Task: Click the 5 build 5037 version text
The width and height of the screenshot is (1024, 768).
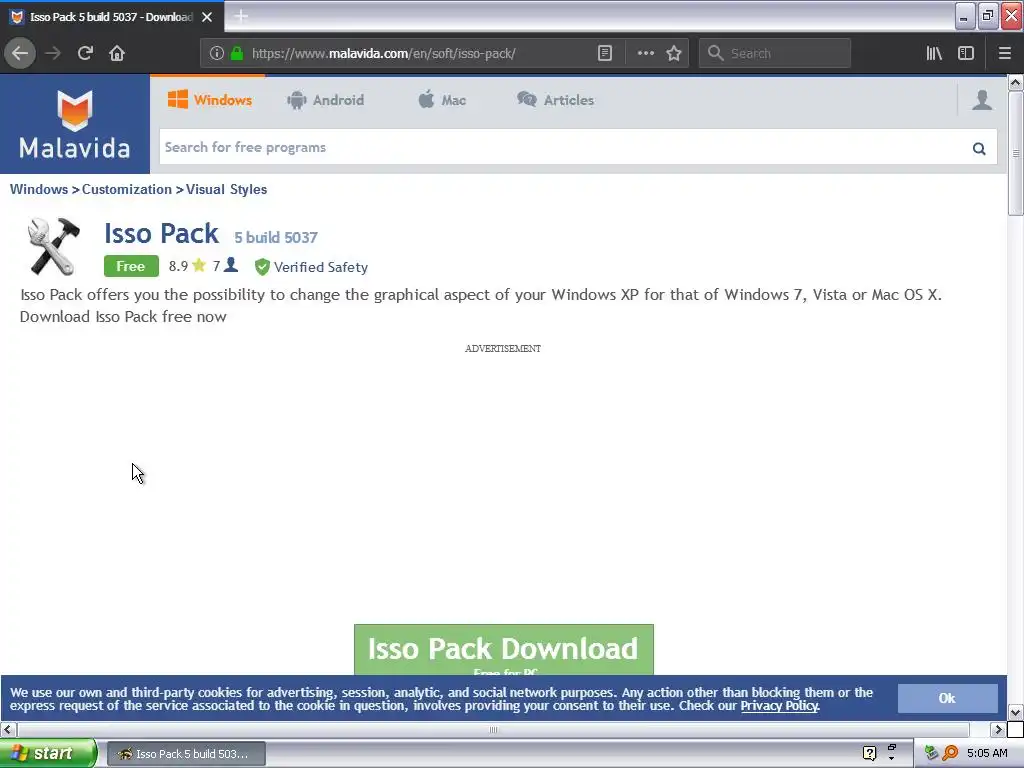Action: click(x=276, y=237)
